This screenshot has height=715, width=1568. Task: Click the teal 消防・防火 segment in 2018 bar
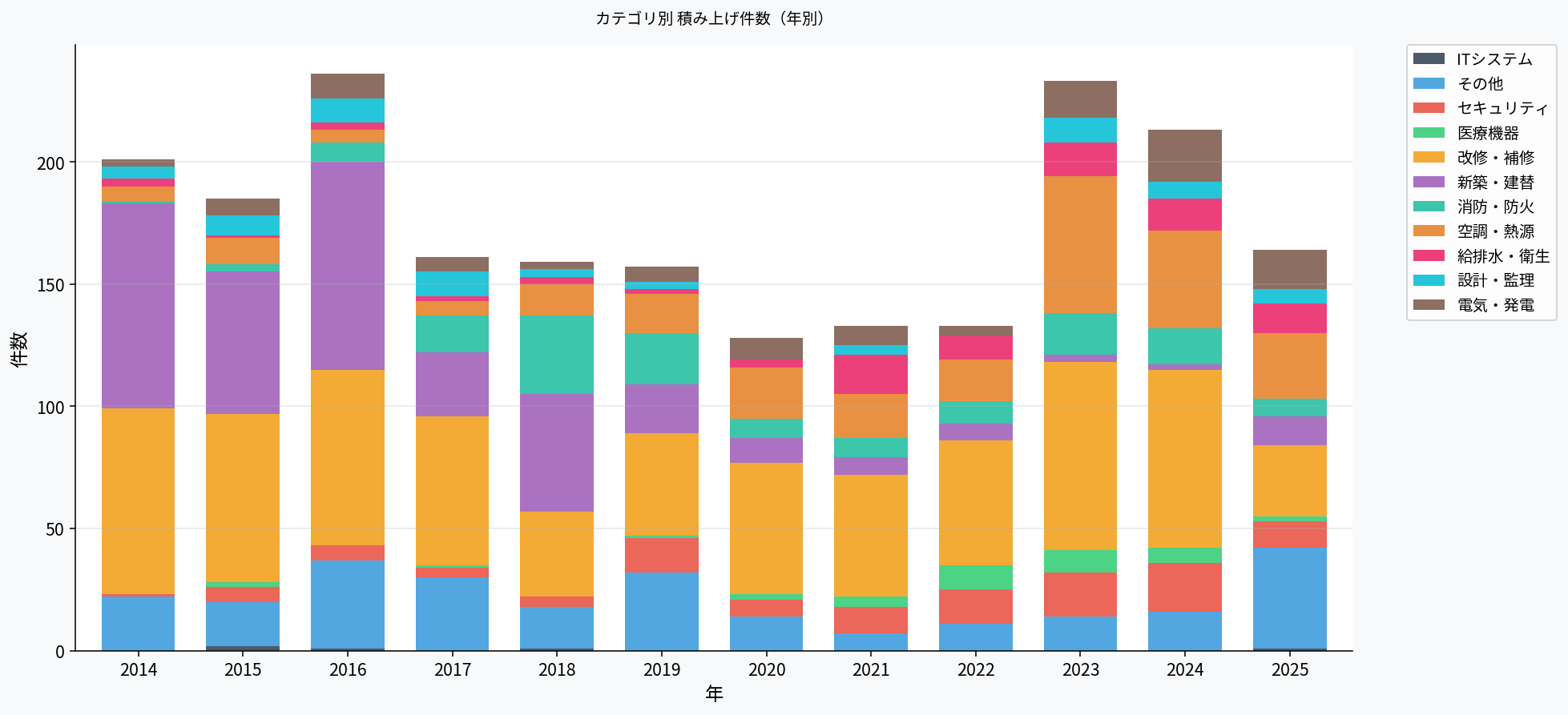point(557,355)
